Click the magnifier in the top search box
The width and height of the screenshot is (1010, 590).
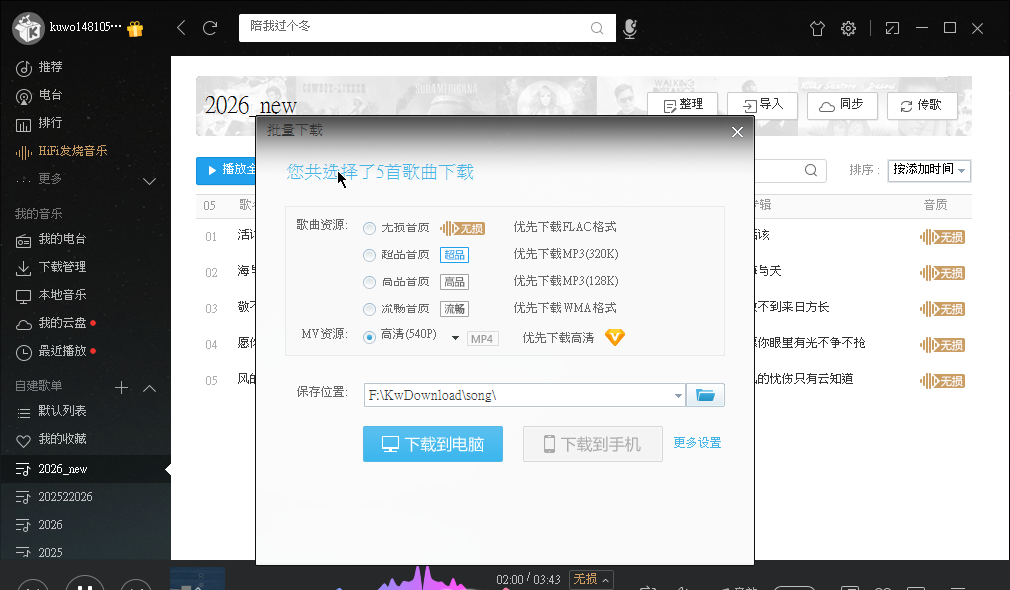597,28
